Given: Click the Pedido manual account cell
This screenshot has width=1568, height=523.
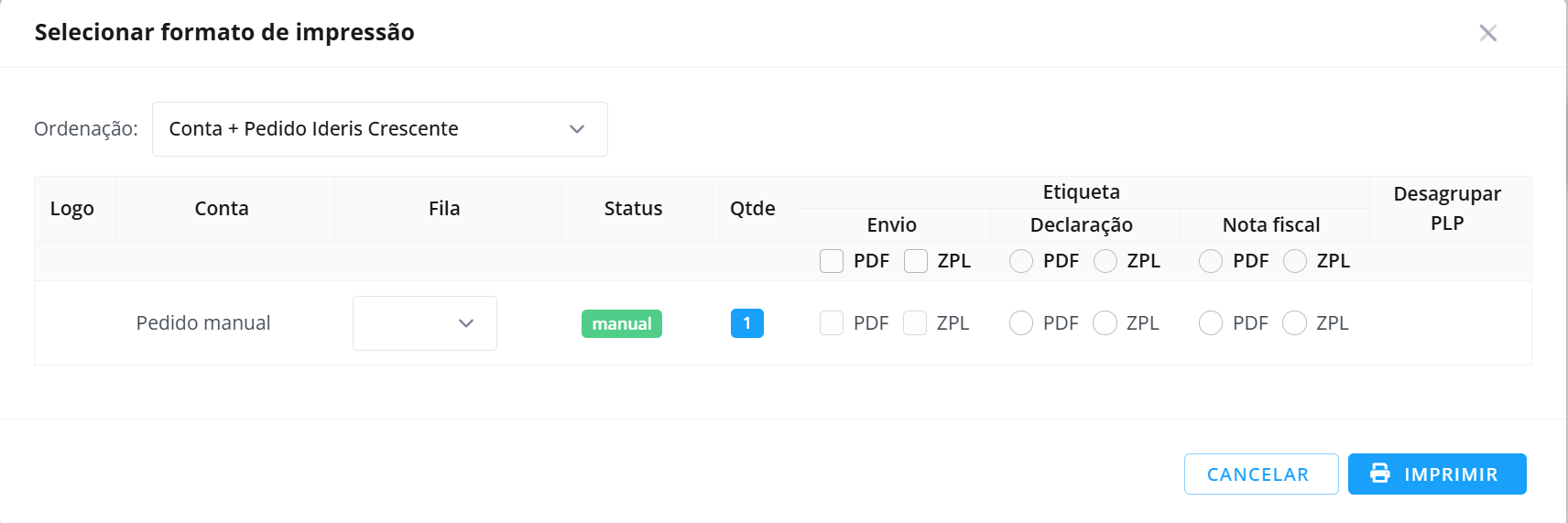Looking at the screenshot, I should click(203, 323).
